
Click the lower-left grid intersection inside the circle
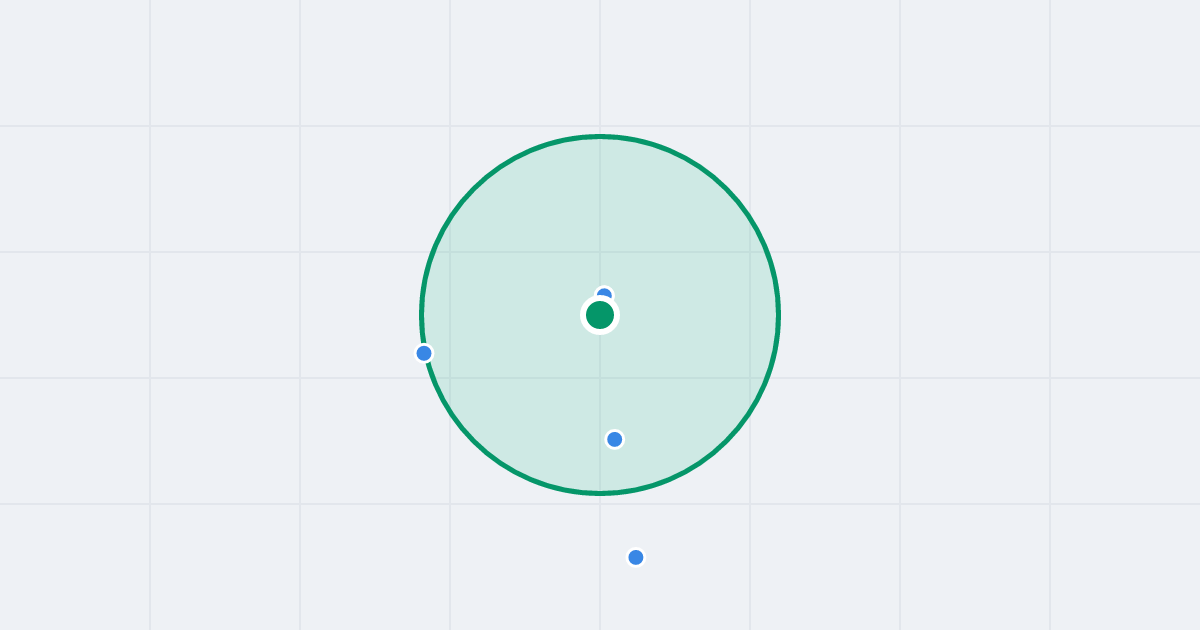pos(450,378)
